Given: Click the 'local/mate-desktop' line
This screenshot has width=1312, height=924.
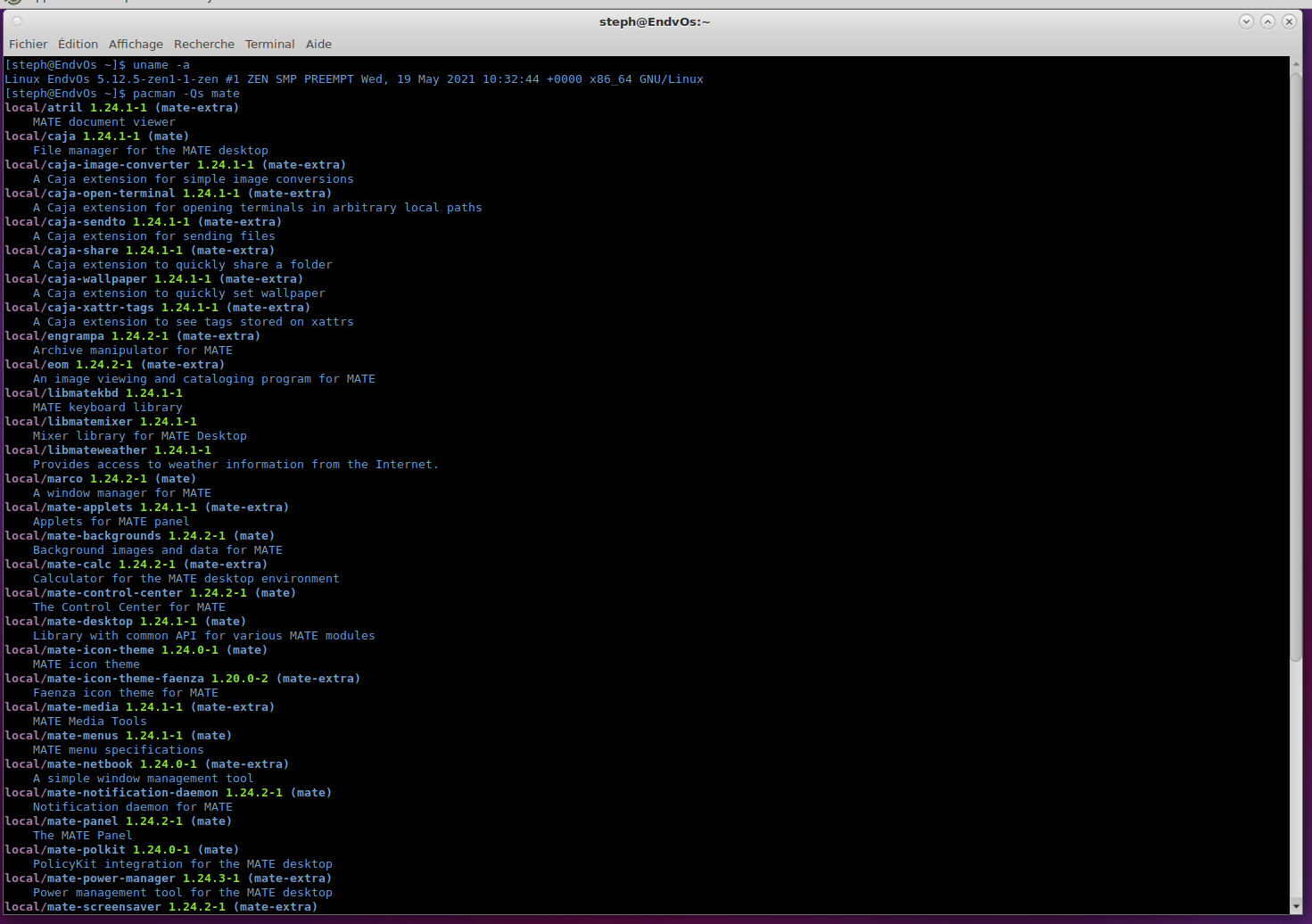Looking at the screenshot, I should click(125, 622).
